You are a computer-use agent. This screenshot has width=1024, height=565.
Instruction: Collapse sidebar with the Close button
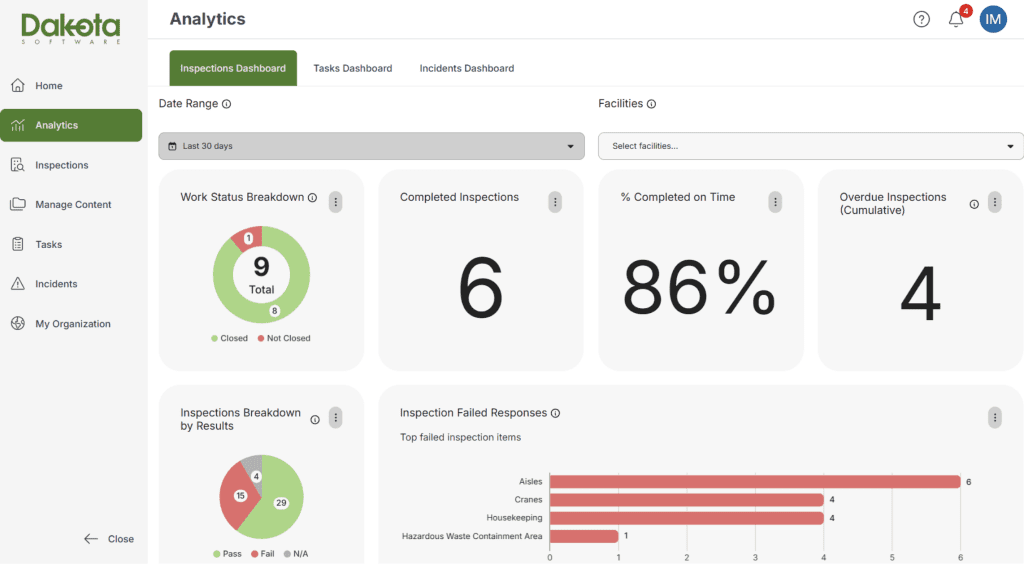tap(108, 539)
